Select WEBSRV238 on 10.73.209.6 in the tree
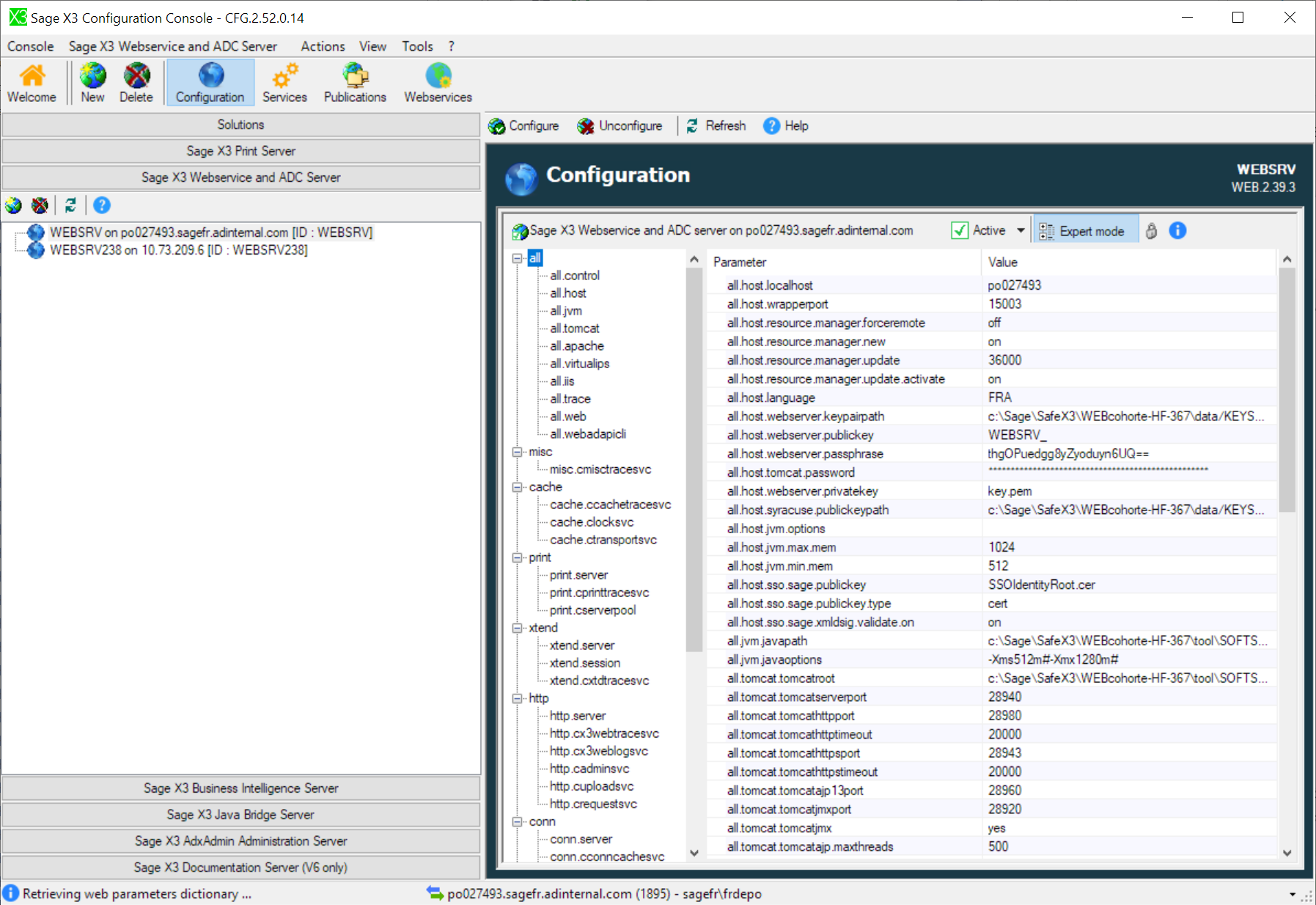 pos(179,249)
